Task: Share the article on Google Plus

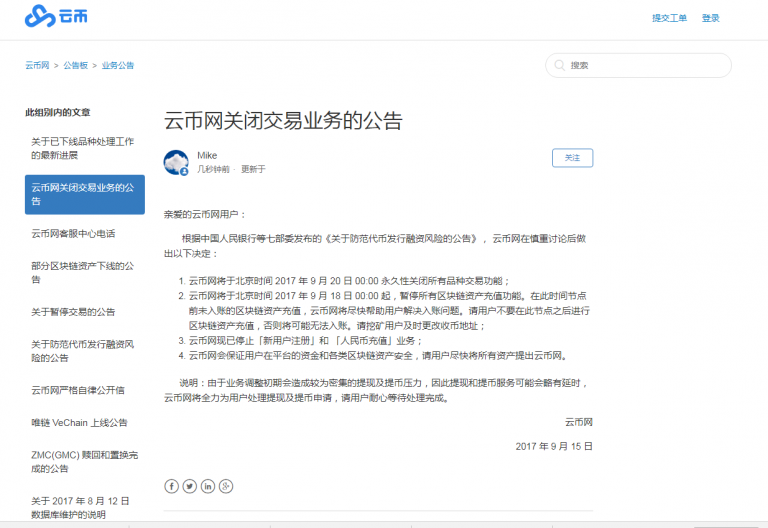Action: click(x=226, y=486)
